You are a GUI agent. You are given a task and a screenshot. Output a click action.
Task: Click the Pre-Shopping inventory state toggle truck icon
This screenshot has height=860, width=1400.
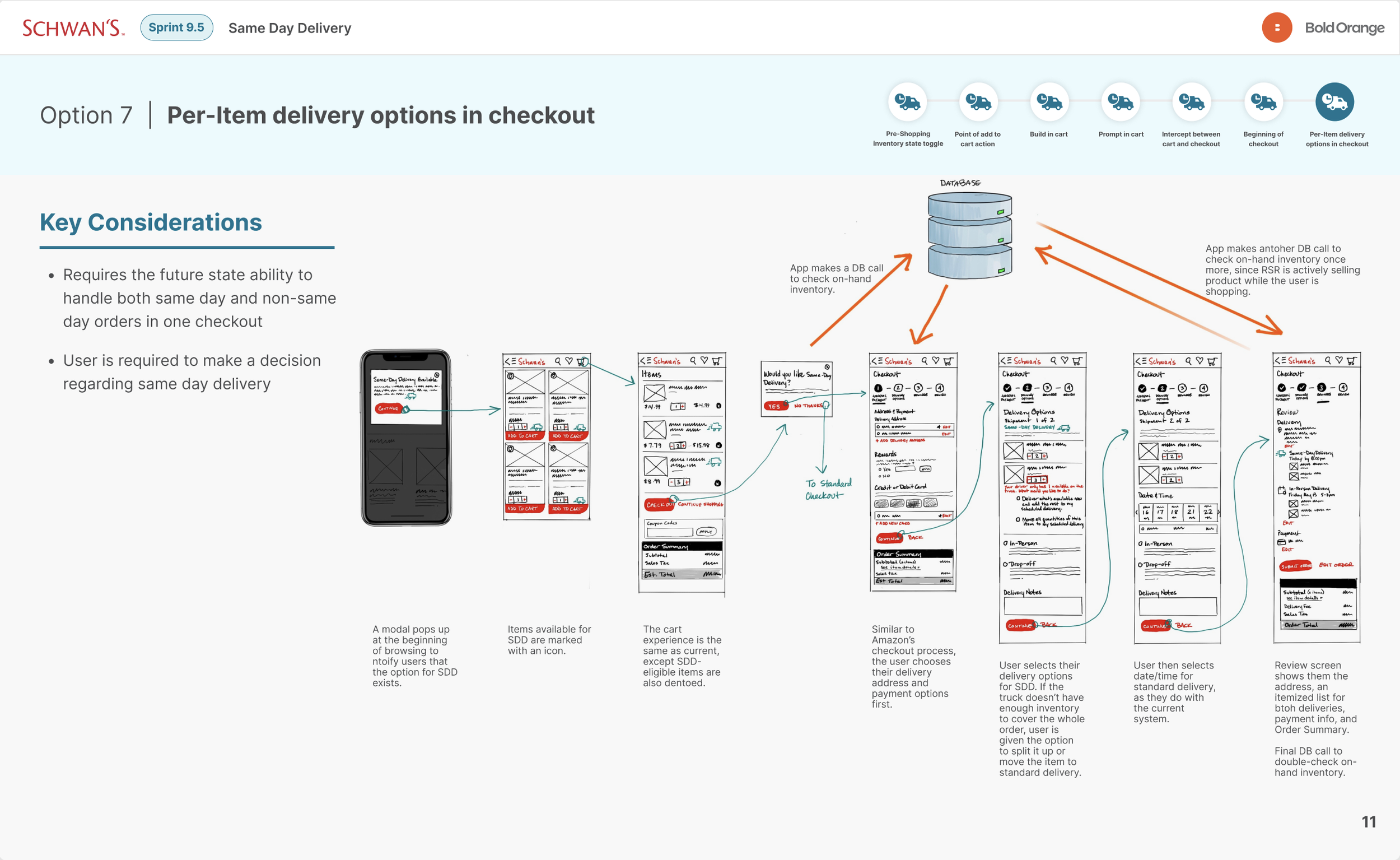coord(907,102)
